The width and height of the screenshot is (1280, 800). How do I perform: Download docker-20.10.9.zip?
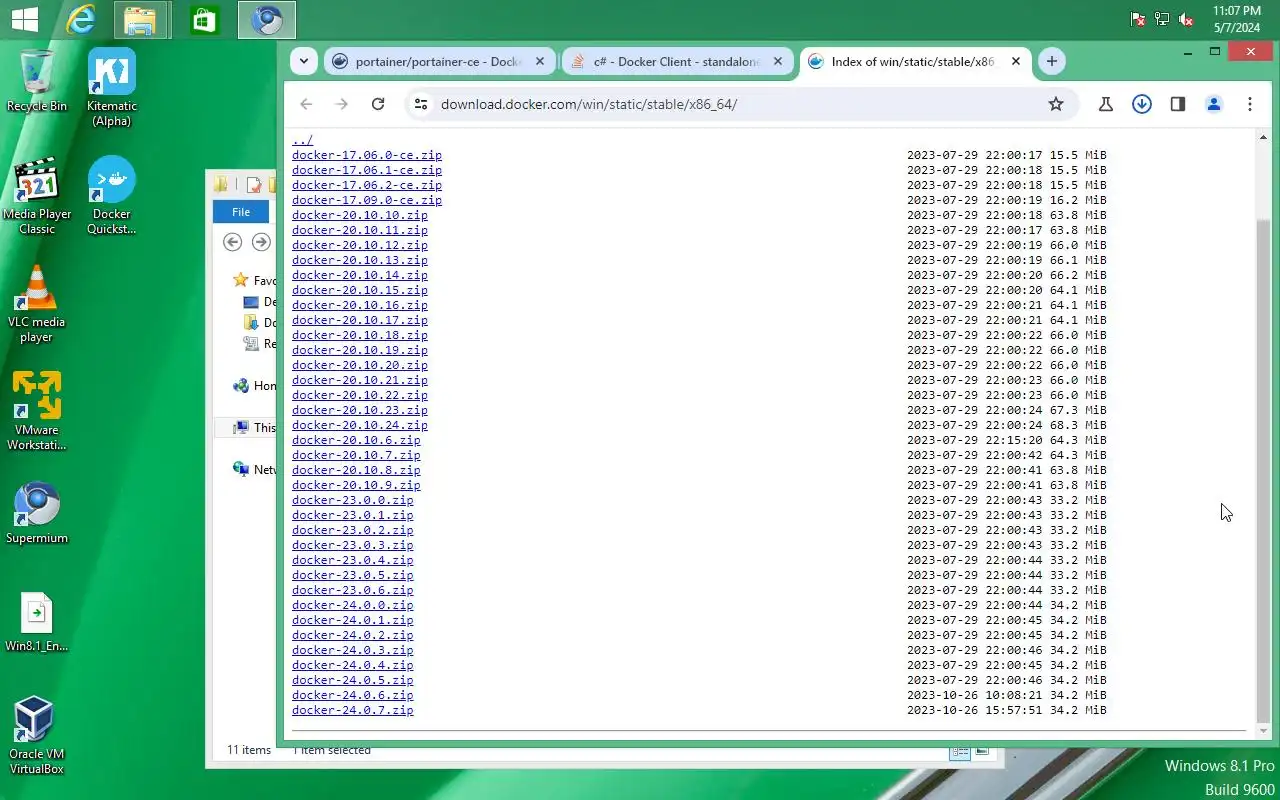click(x=356, y=485)
